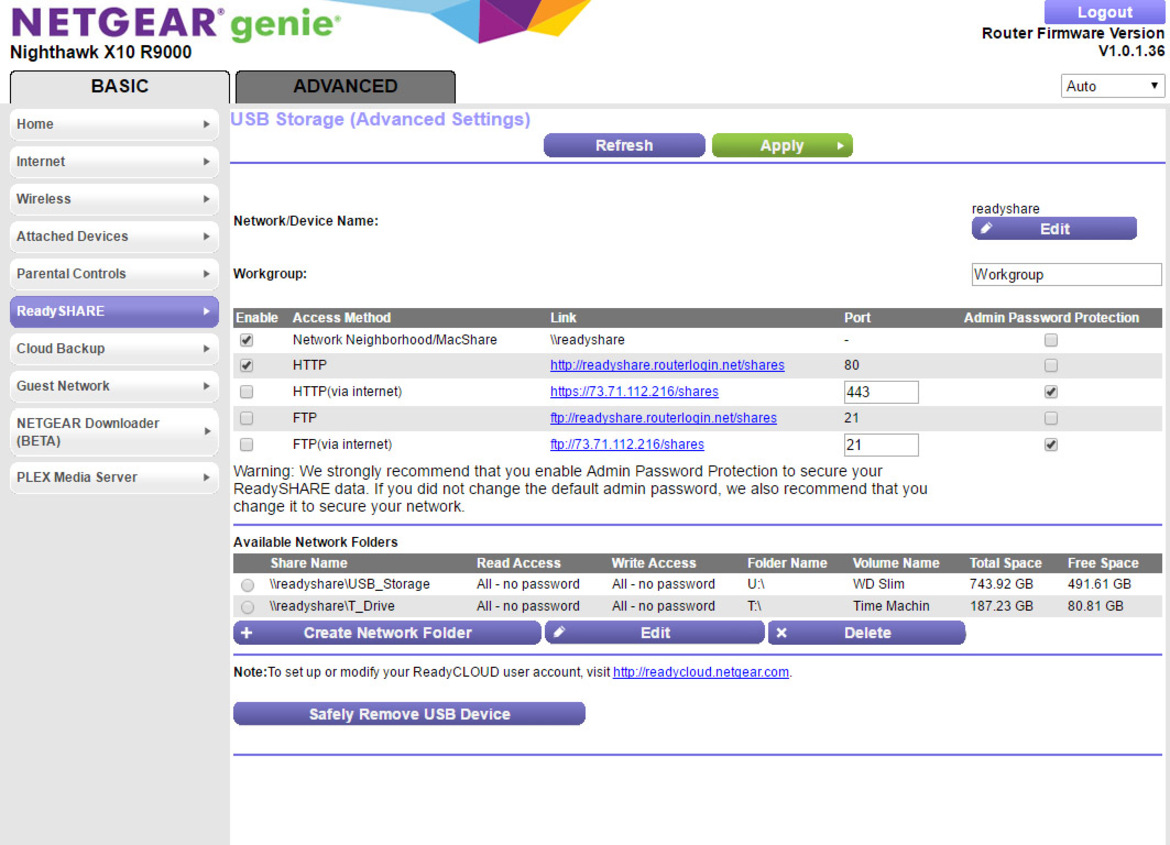This screenshot has height=845, width=1170.
Task: Open the Home menu item
Action: coord(114,124)
